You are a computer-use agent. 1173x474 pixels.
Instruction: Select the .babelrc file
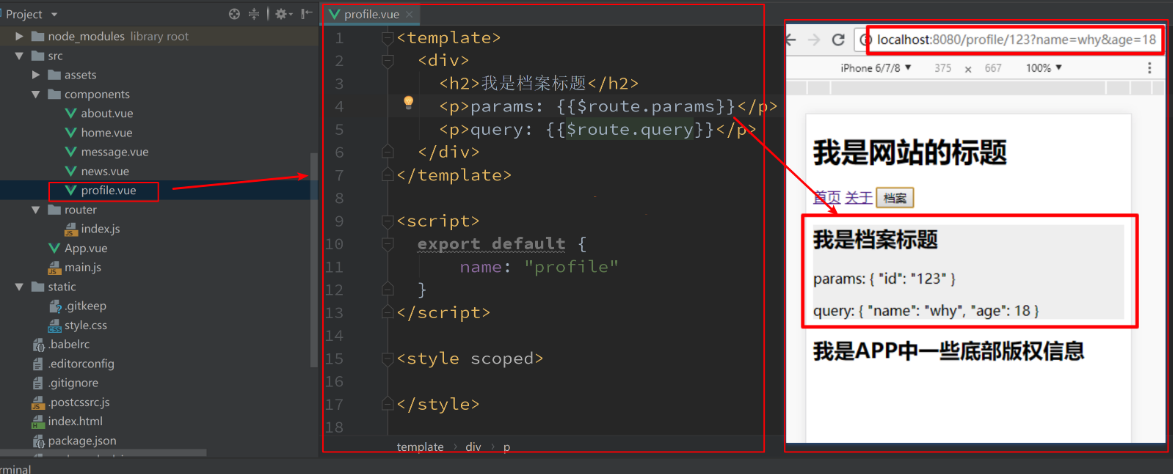pos(61,345)
